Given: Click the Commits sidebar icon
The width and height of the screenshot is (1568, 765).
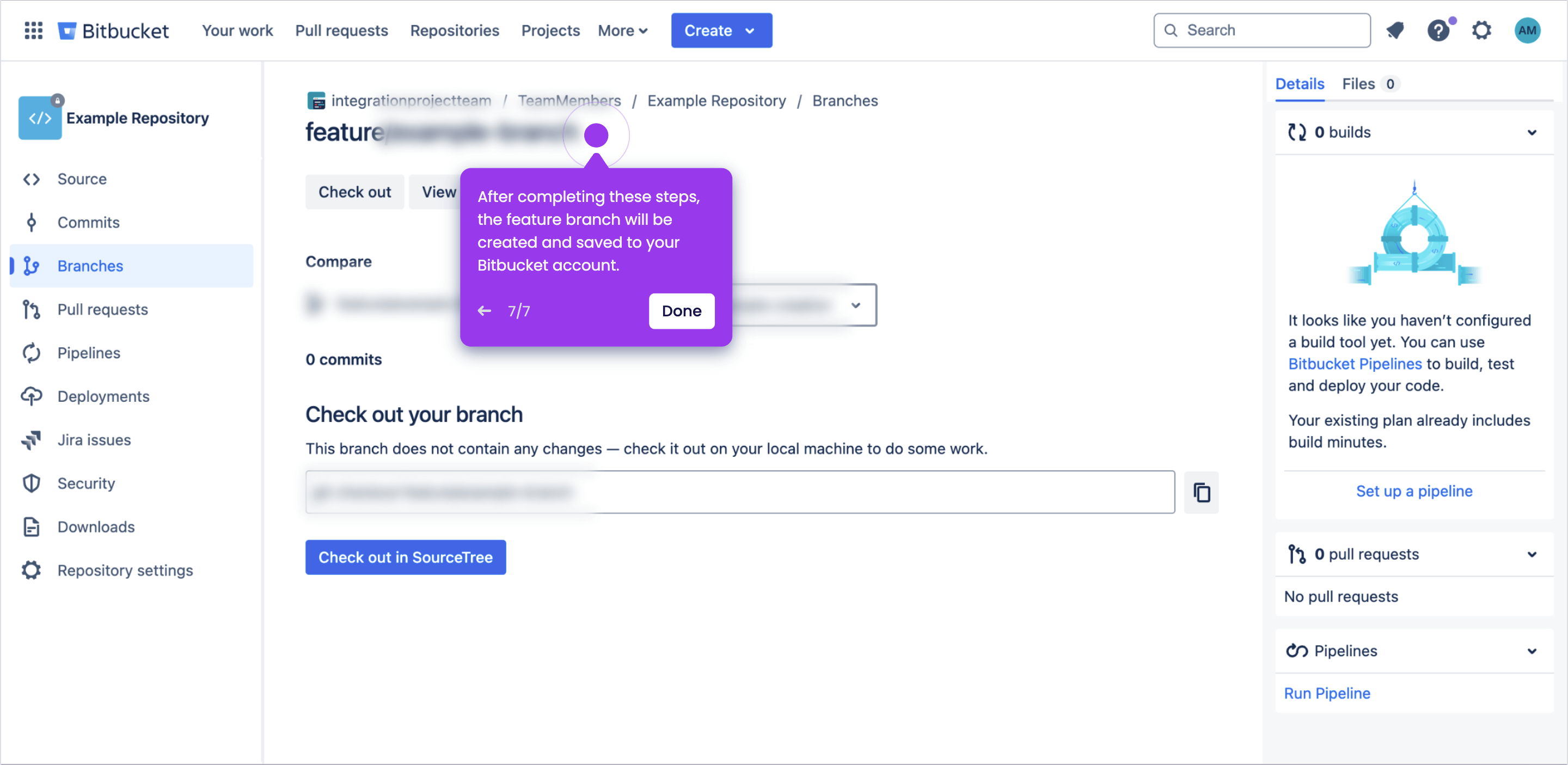Looking at the screenshot, I should [x=32, y=222].
